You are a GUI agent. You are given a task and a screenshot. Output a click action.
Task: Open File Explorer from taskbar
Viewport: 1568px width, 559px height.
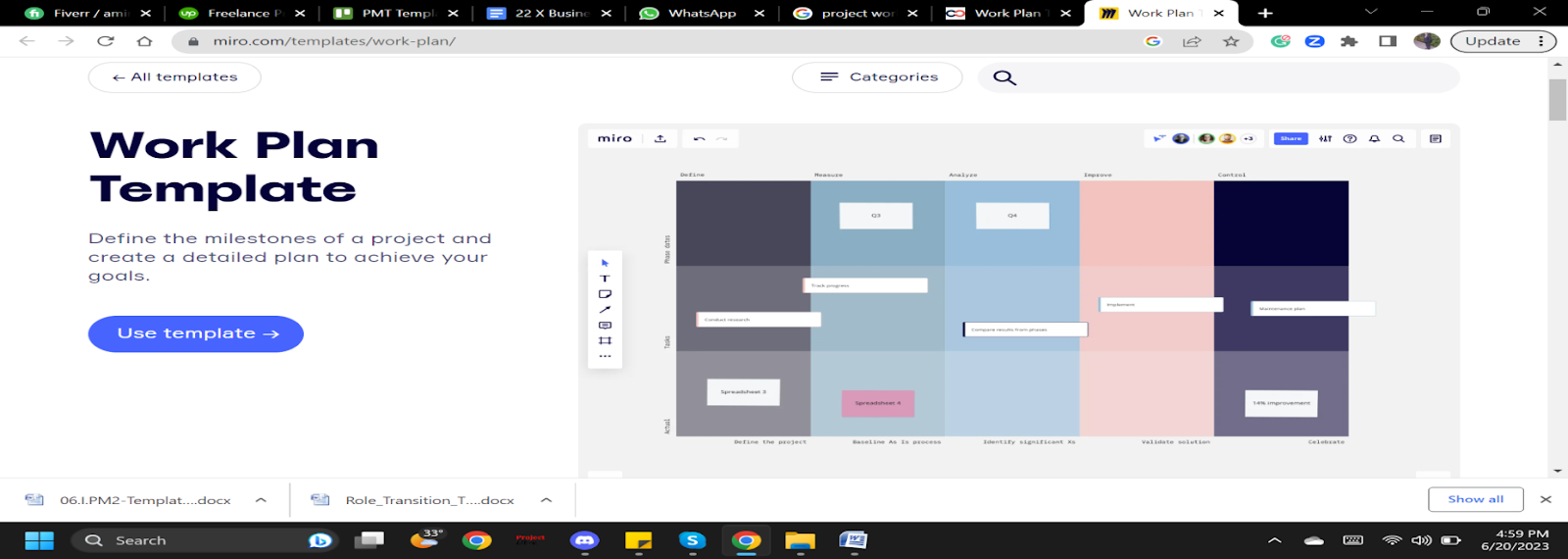pyautogui.click(x=800, y=540)
